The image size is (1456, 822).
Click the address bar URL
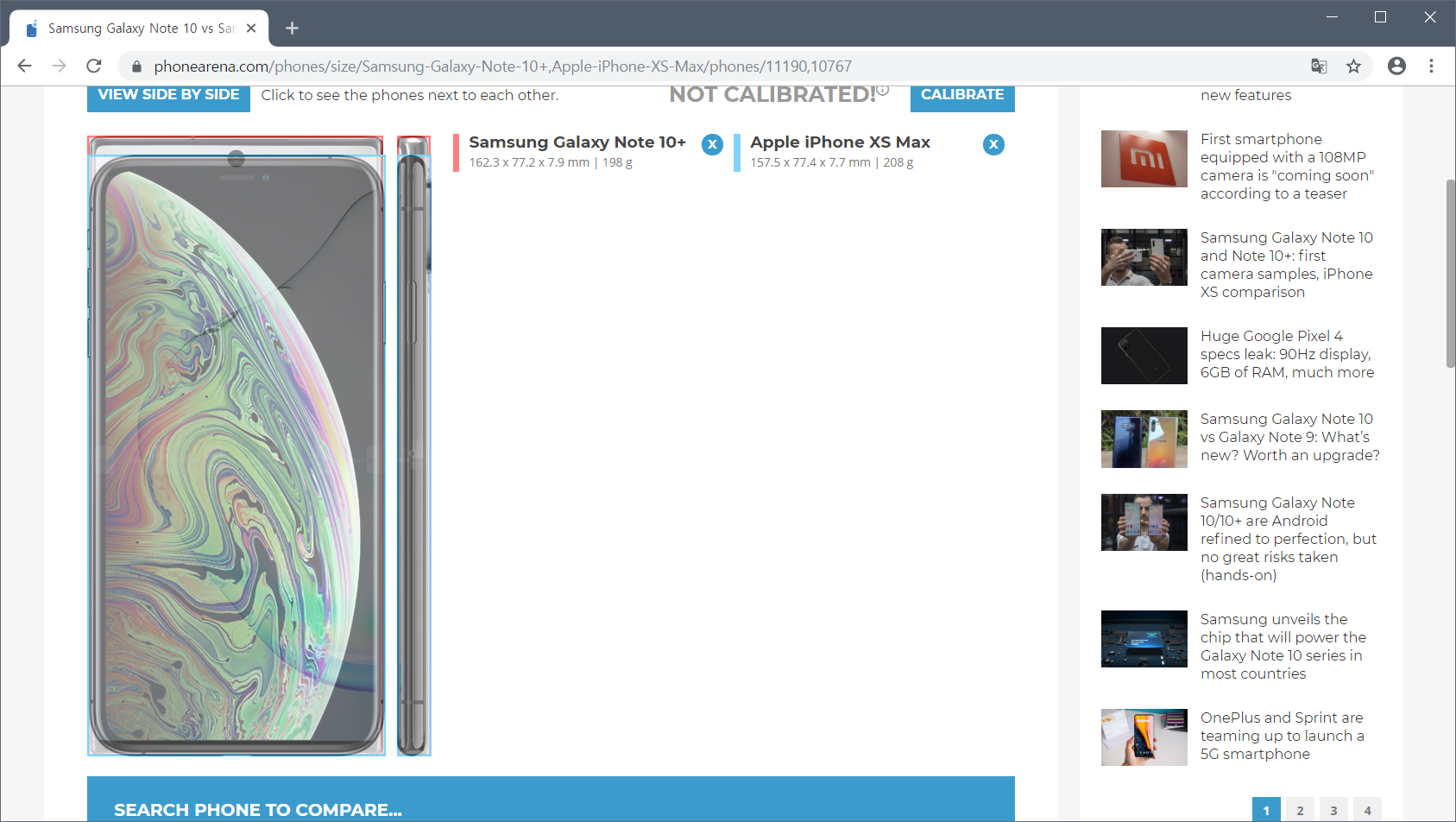click(502, 66)
